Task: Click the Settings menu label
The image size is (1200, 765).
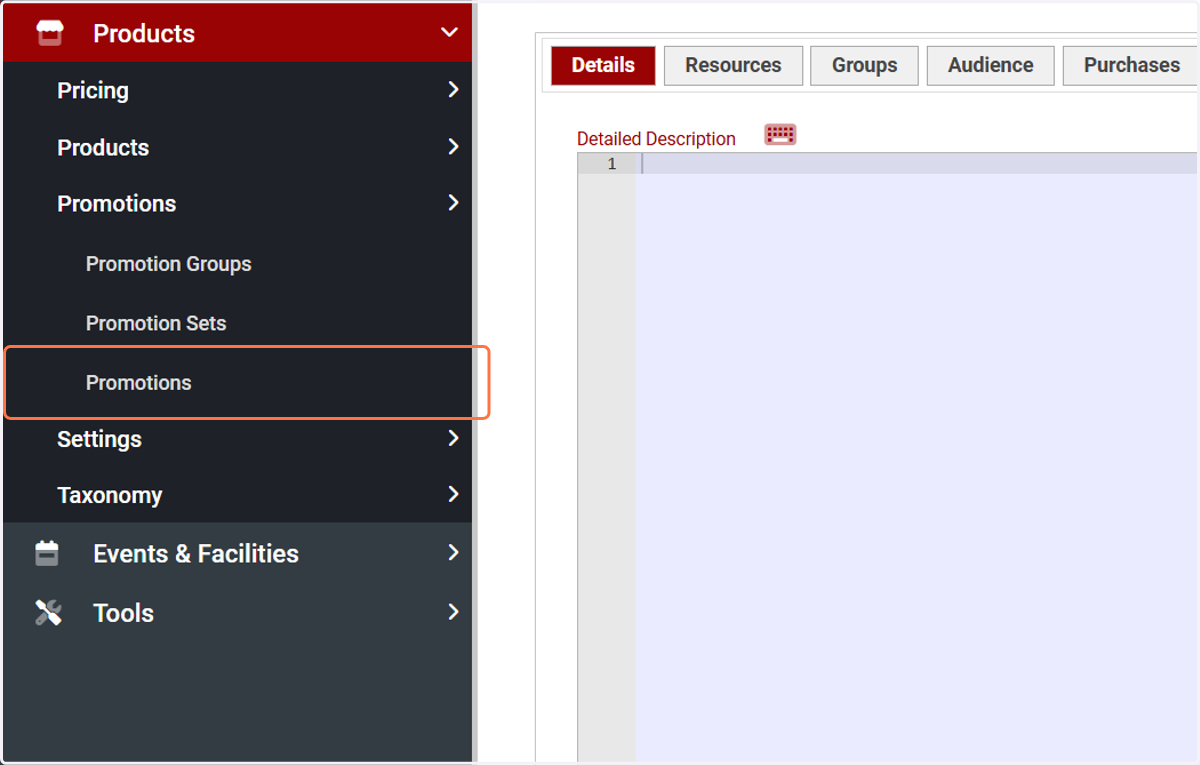Action: (99, 439)
